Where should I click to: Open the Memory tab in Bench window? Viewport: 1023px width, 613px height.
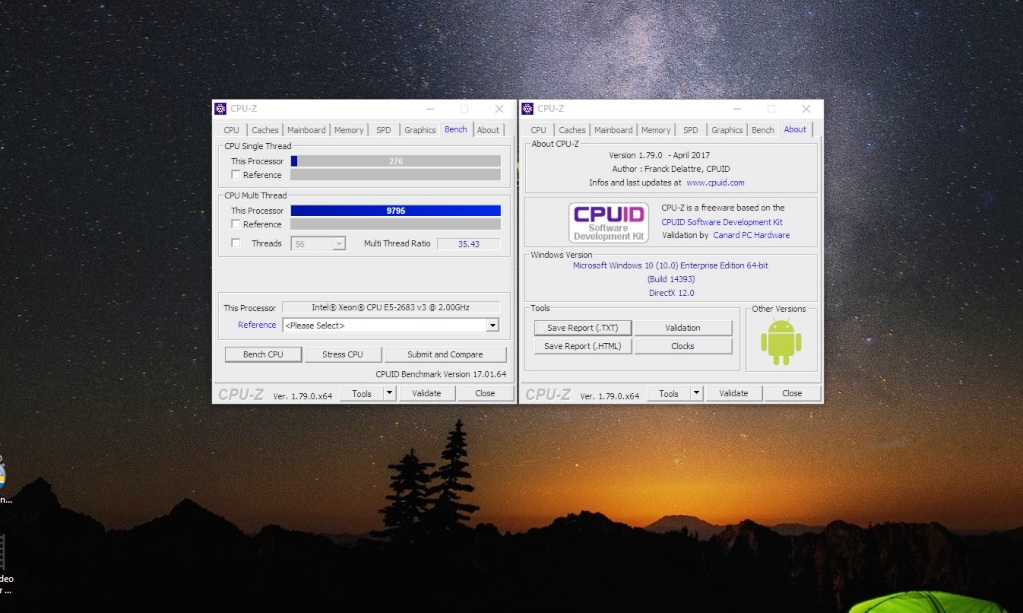click(349, 130)
